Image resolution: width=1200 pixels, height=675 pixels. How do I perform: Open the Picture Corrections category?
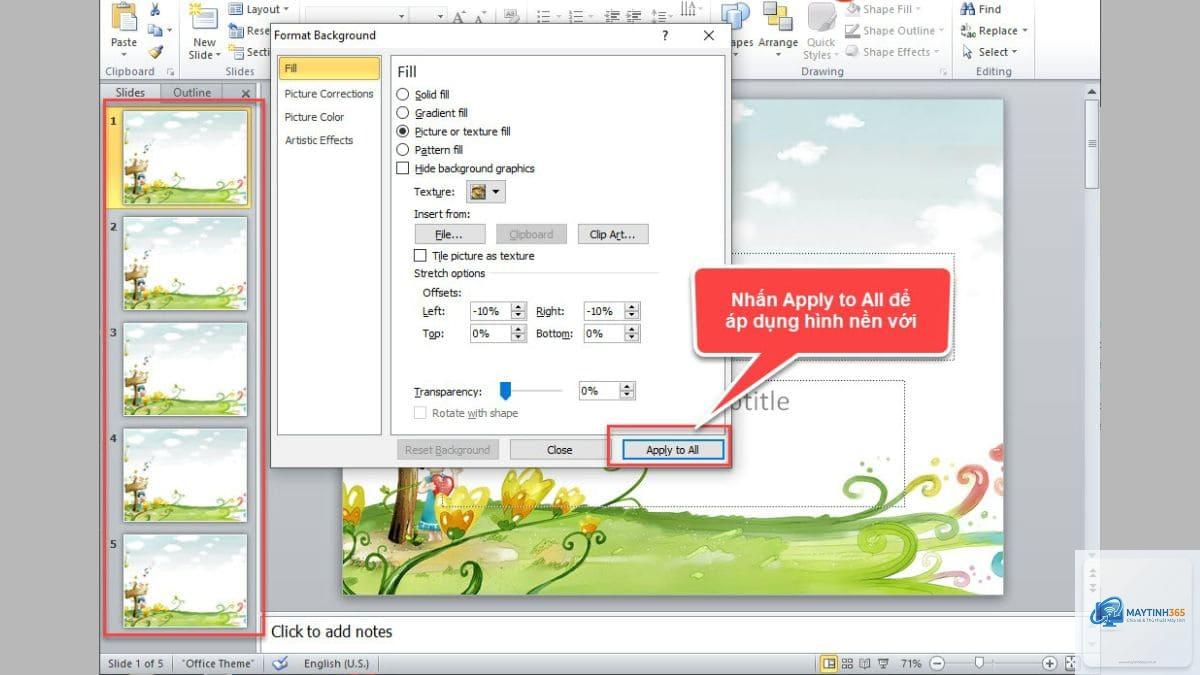click(329, 94)
